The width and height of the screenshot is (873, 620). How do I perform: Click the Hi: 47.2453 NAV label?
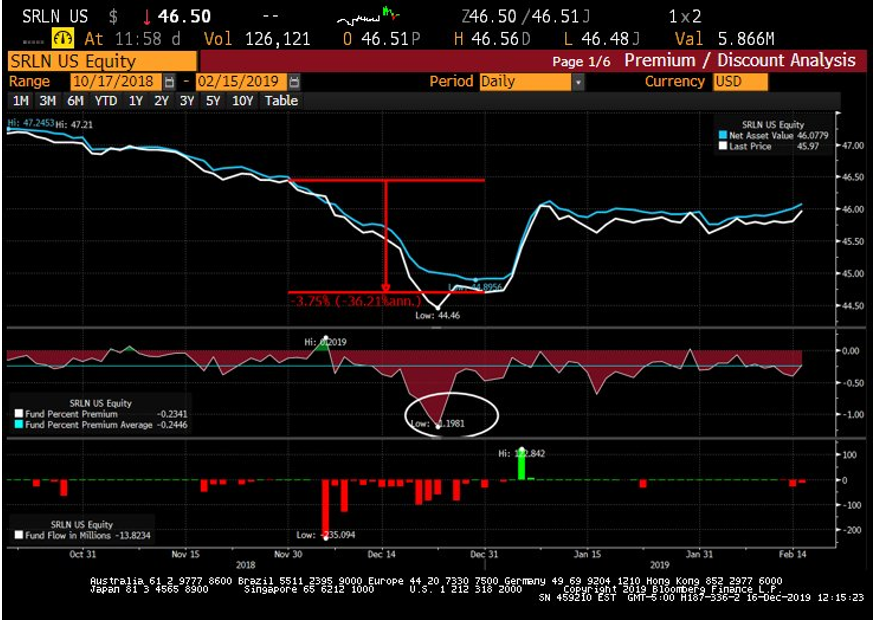click(x=31, y=122)
